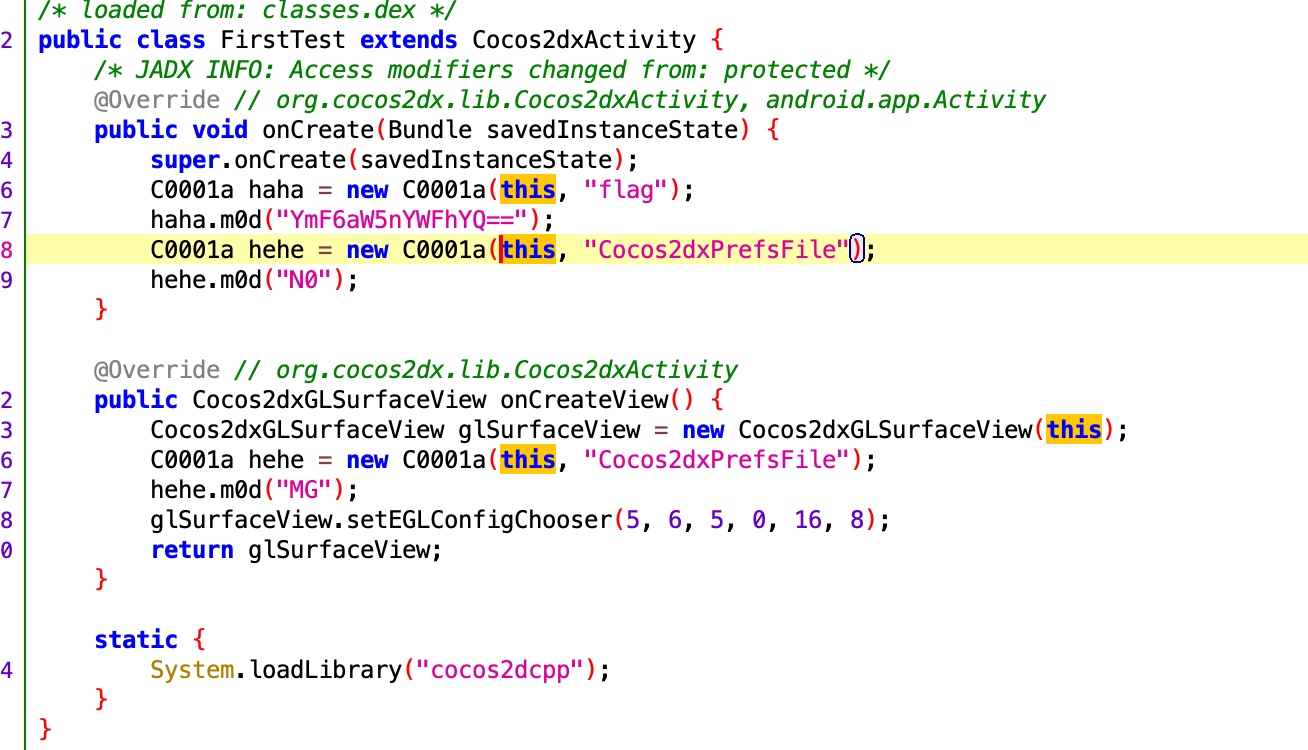1308x750 pixels.
Task: Click the FirstTest class name in declaration
Action: (283, 40)
